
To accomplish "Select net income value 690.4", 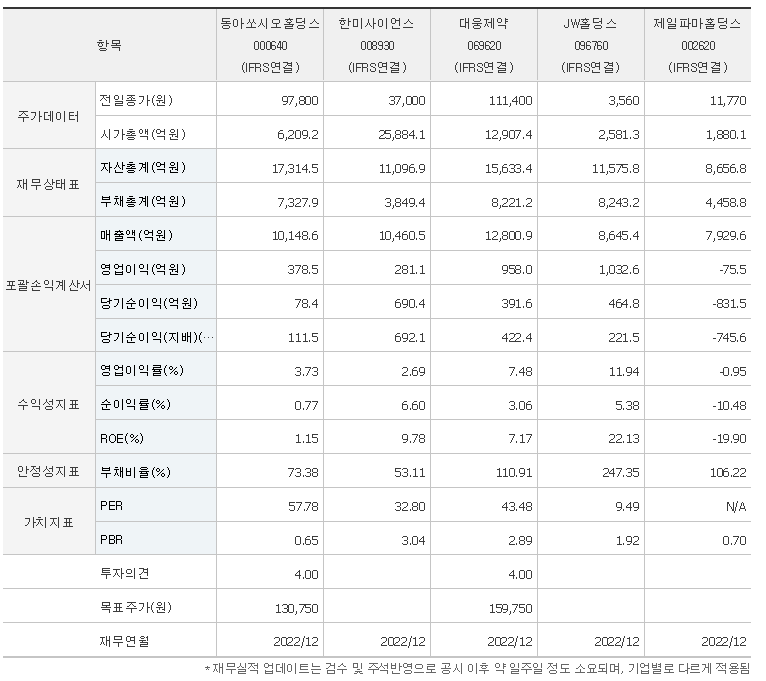I will [x=409, y=304].
